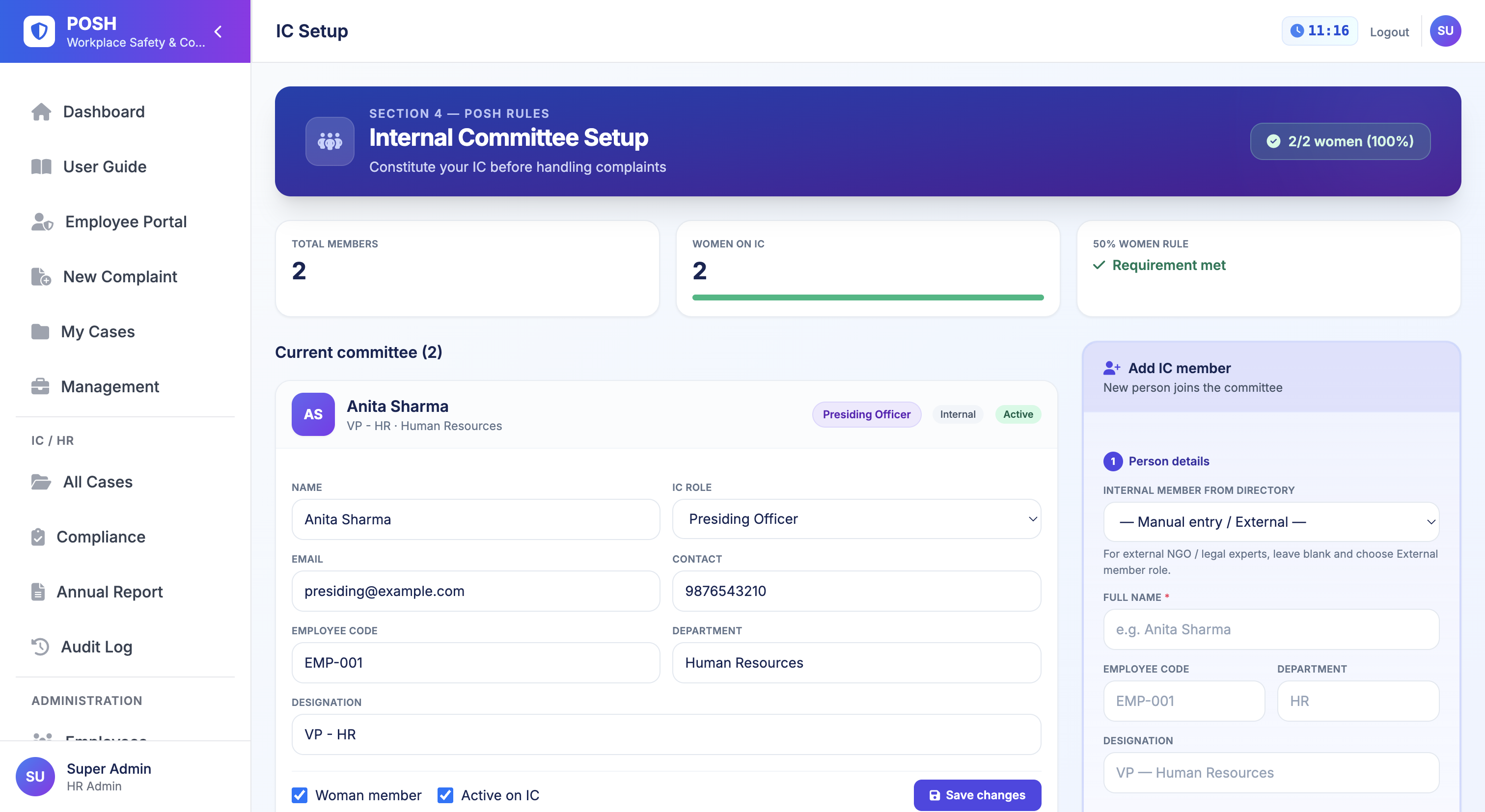Viewport: 1485px width, 812px height.
Task: Click the Current committee (2) heading
Action: 358,352
